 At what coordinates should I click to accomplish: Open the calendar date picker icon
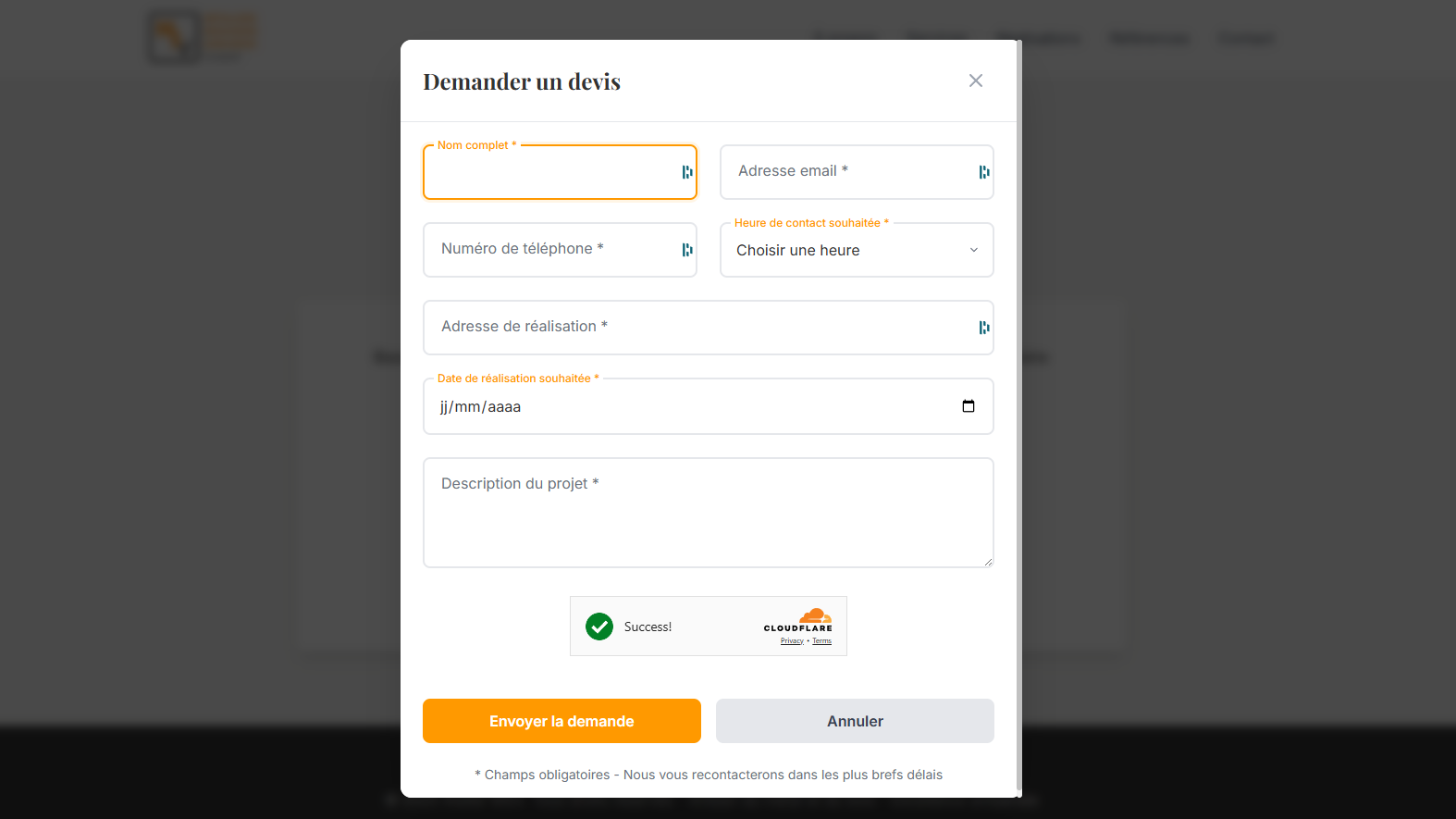[x=968, y=405]
